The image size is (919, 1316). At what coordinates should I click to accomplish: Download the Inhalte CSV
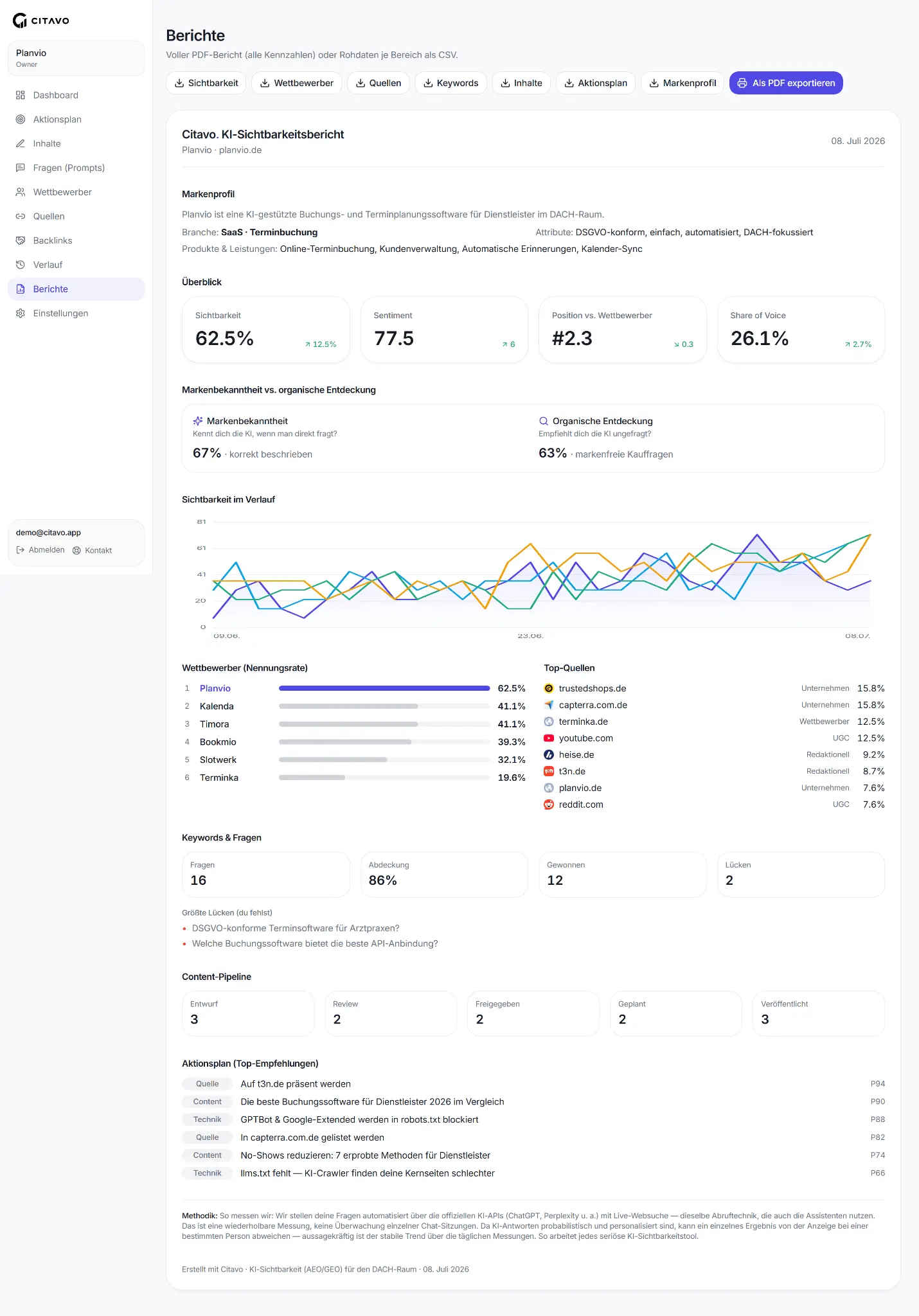tap(521, 83)
